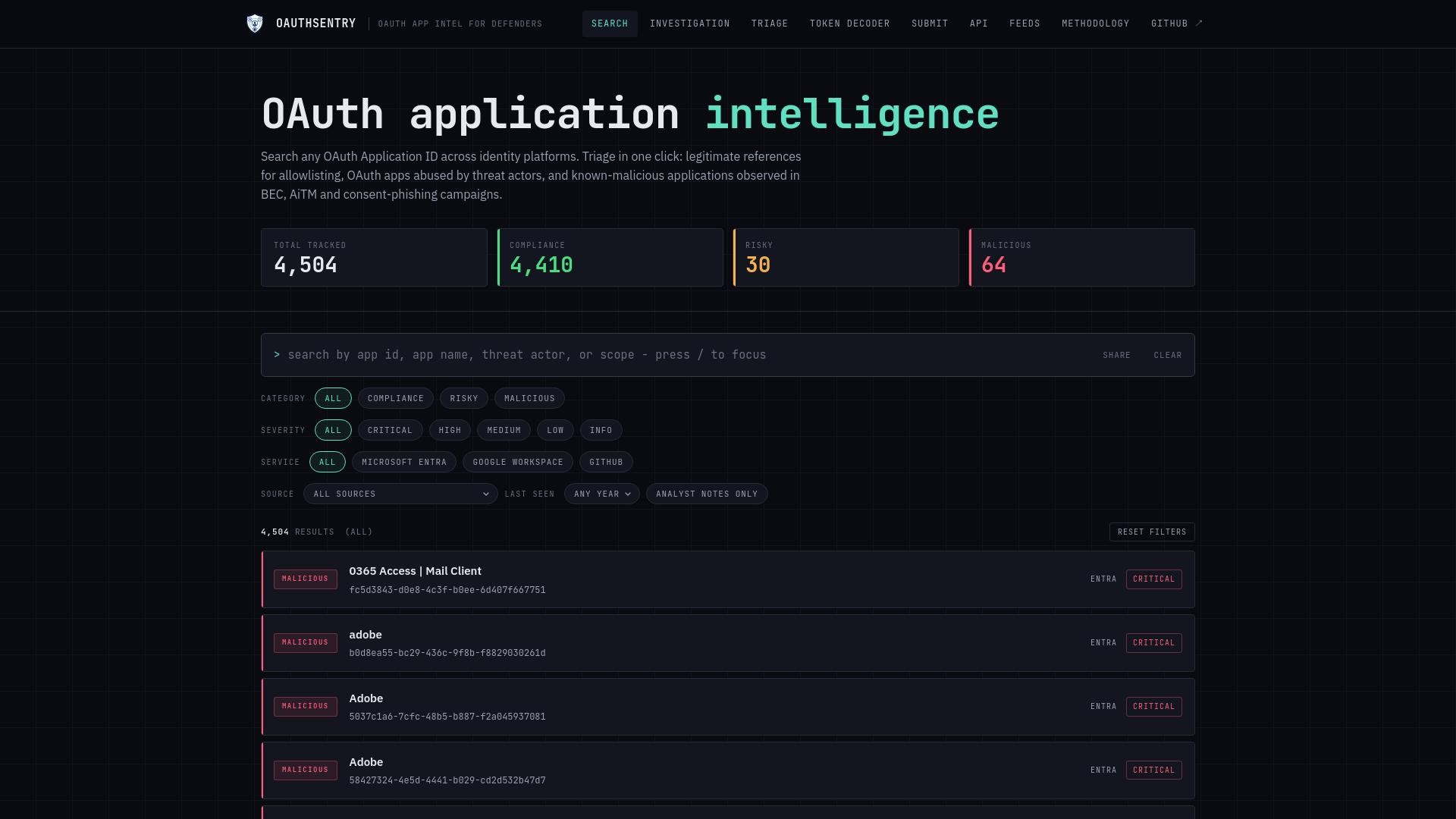Open the Search nav tab
The width and height of the screenshot is (1456, 819).
(610, 24)
